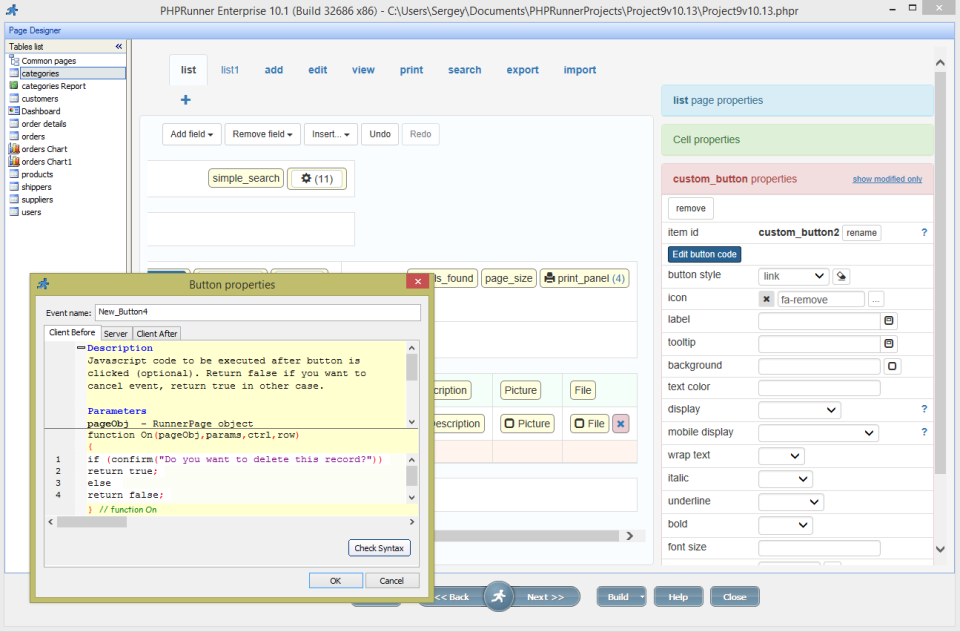Rename the custom_button2 item

pyautogui.click(x=861, y=233)
